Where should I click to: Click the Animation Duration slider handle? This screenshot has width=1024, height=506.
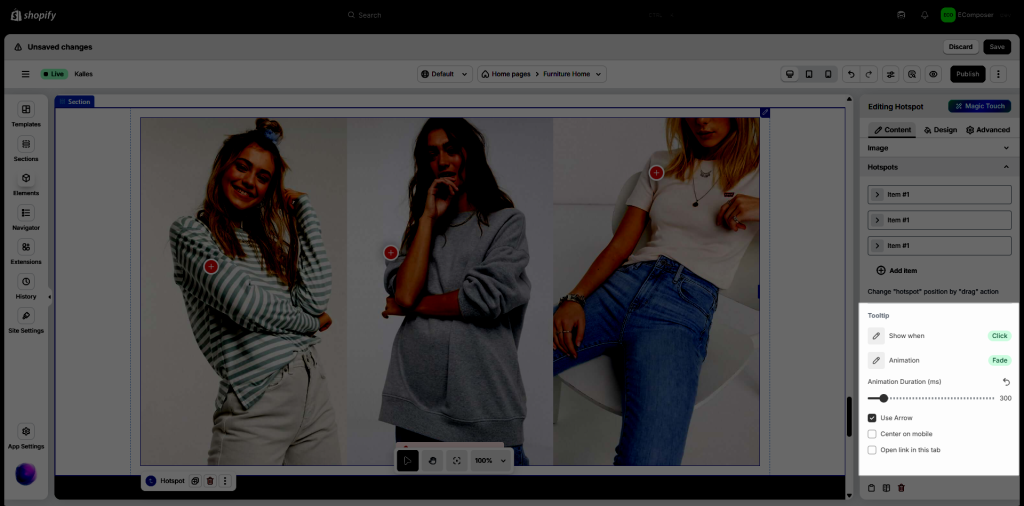[884, 398]
